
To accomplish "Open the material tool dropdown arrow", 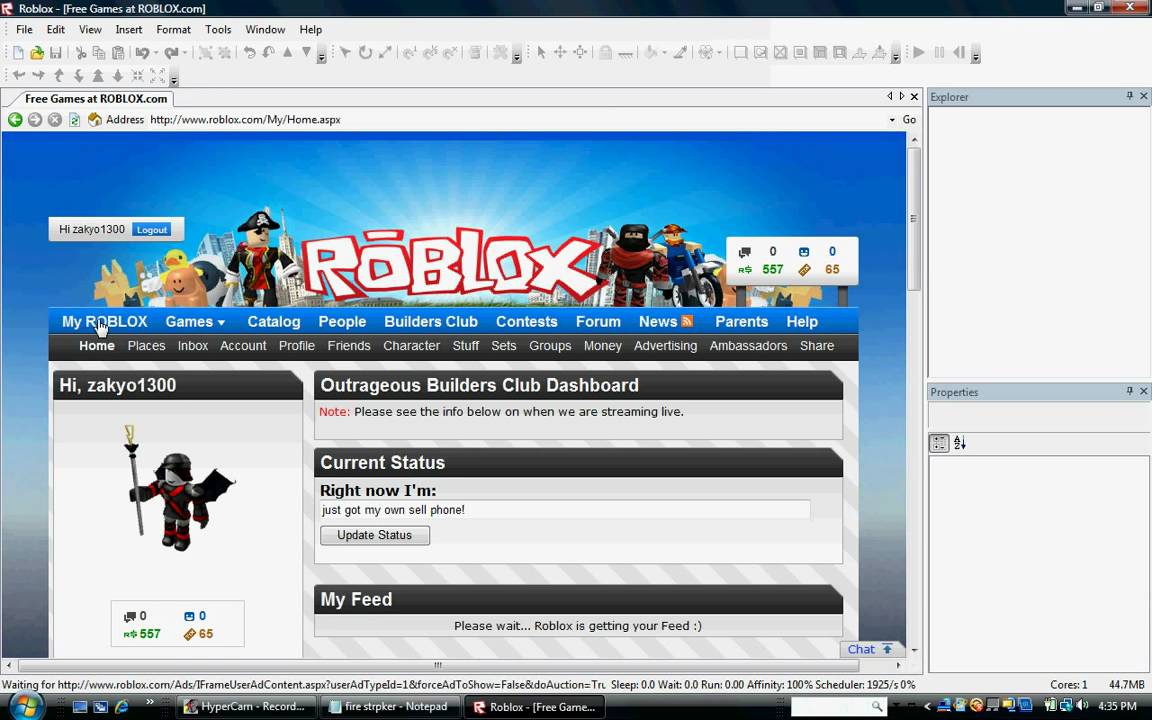I will 719,53.
